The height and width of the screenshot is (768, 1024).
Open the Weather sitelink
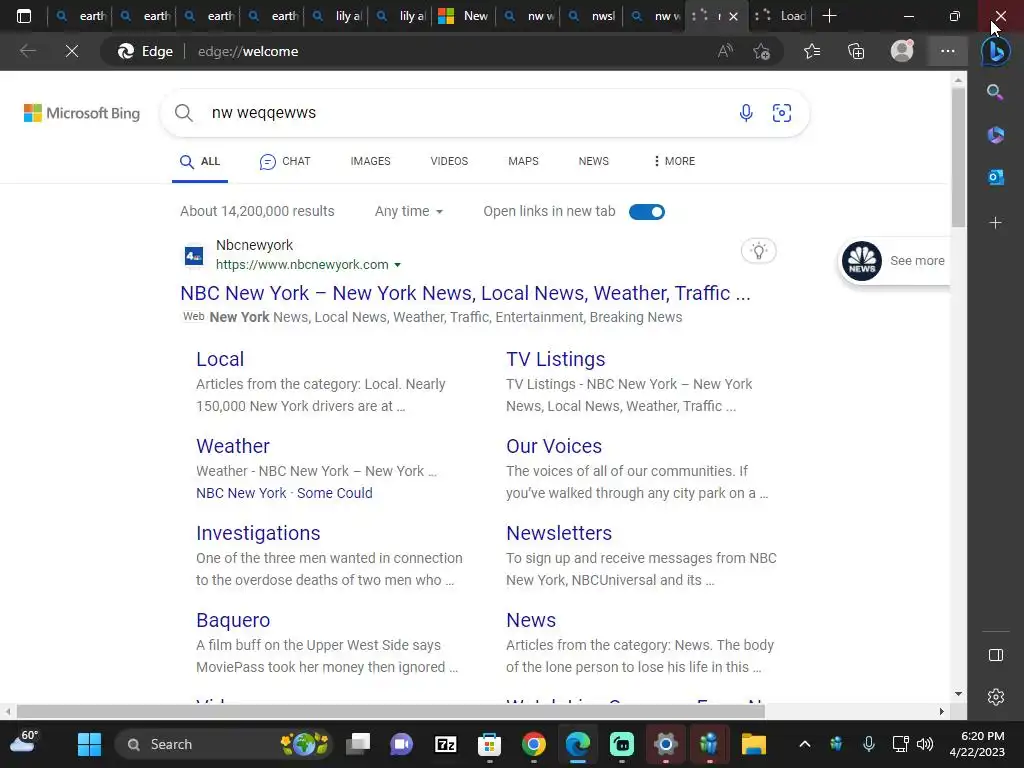pos(233,446)
